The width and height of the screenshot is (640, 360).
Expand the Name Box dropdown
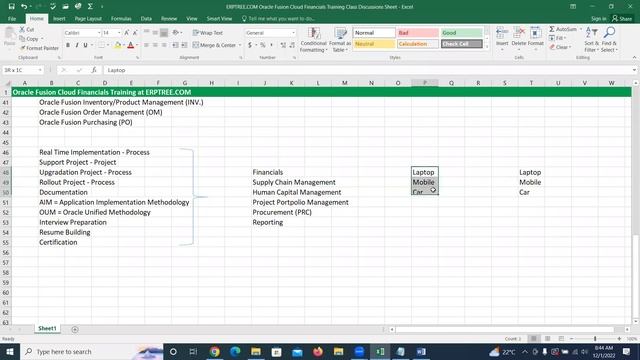coord(40,70)
